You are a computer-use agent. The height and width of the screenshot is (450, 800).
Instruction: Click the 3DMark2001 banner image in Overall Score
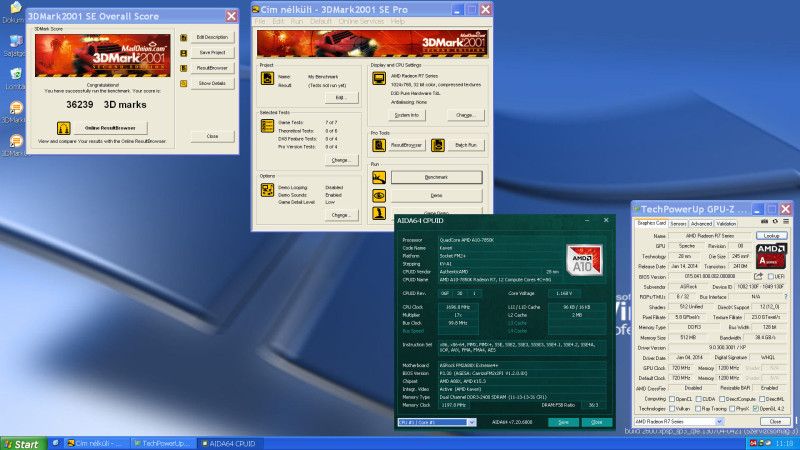pyautogui.click(x=103, y=56)
